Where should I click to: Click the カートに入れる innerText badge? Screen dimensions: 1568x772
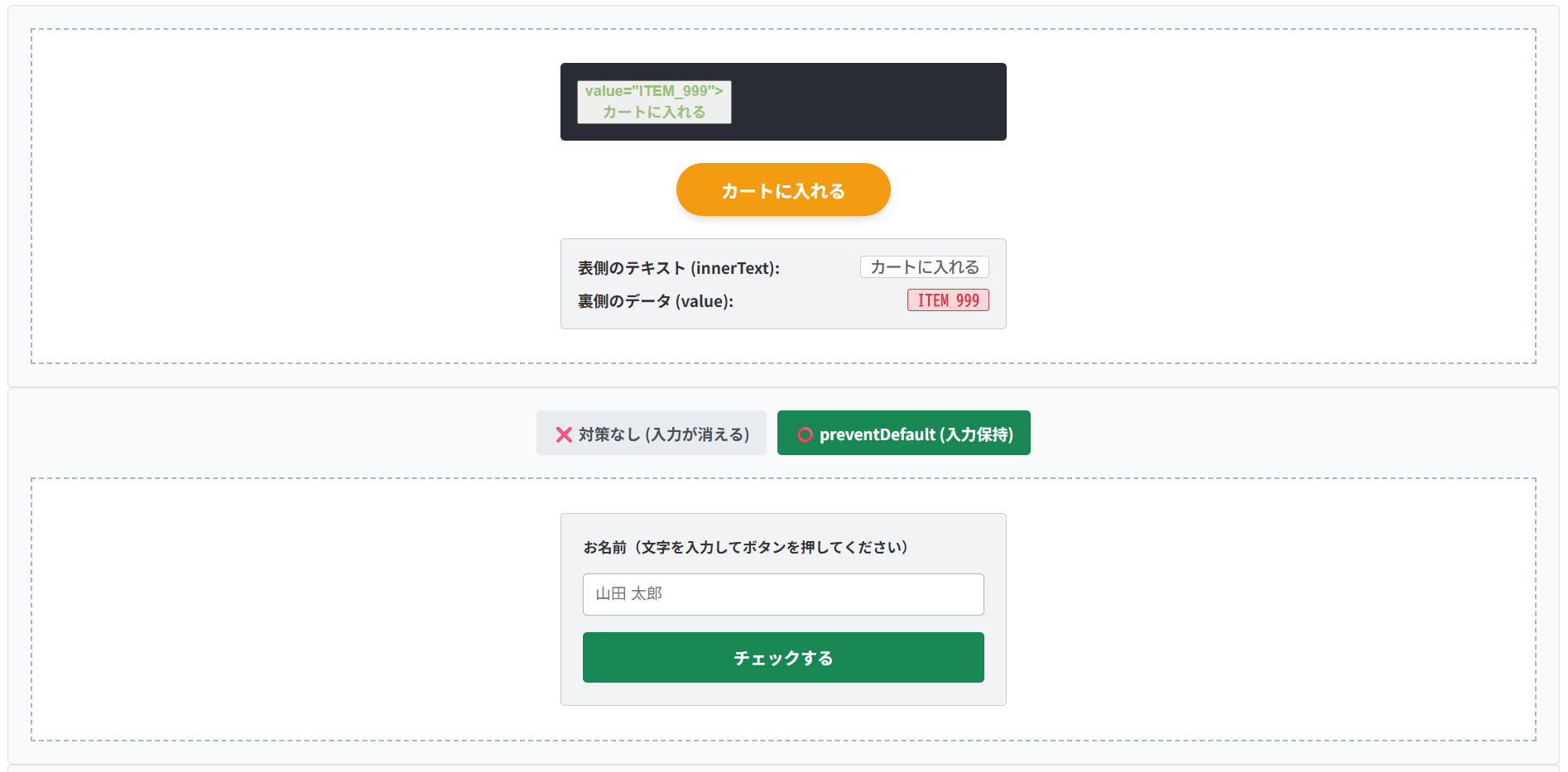[923, 266]
